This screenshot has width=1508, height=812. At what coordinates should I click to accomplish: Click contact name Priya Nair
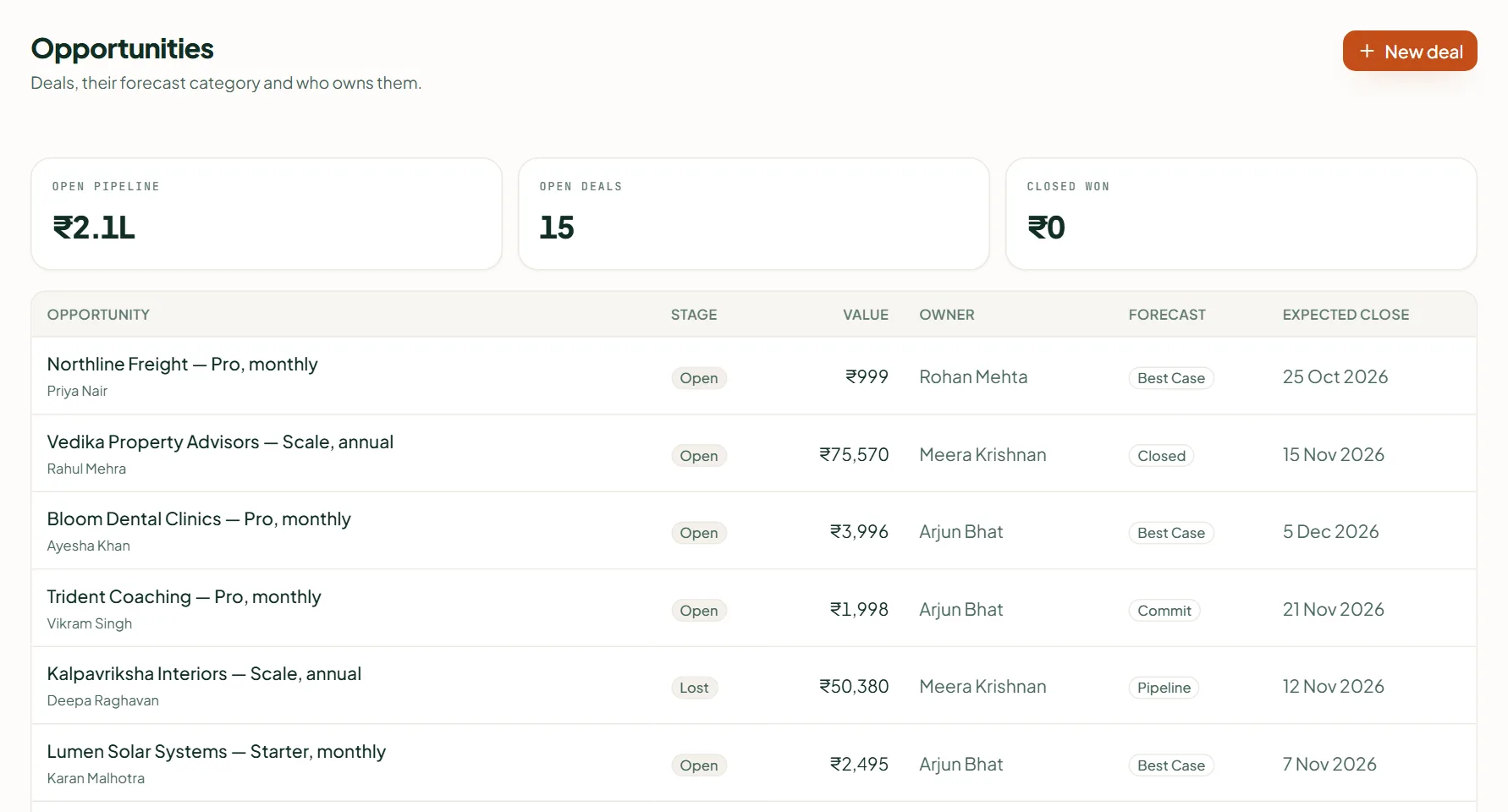click(x=77, y=391)
